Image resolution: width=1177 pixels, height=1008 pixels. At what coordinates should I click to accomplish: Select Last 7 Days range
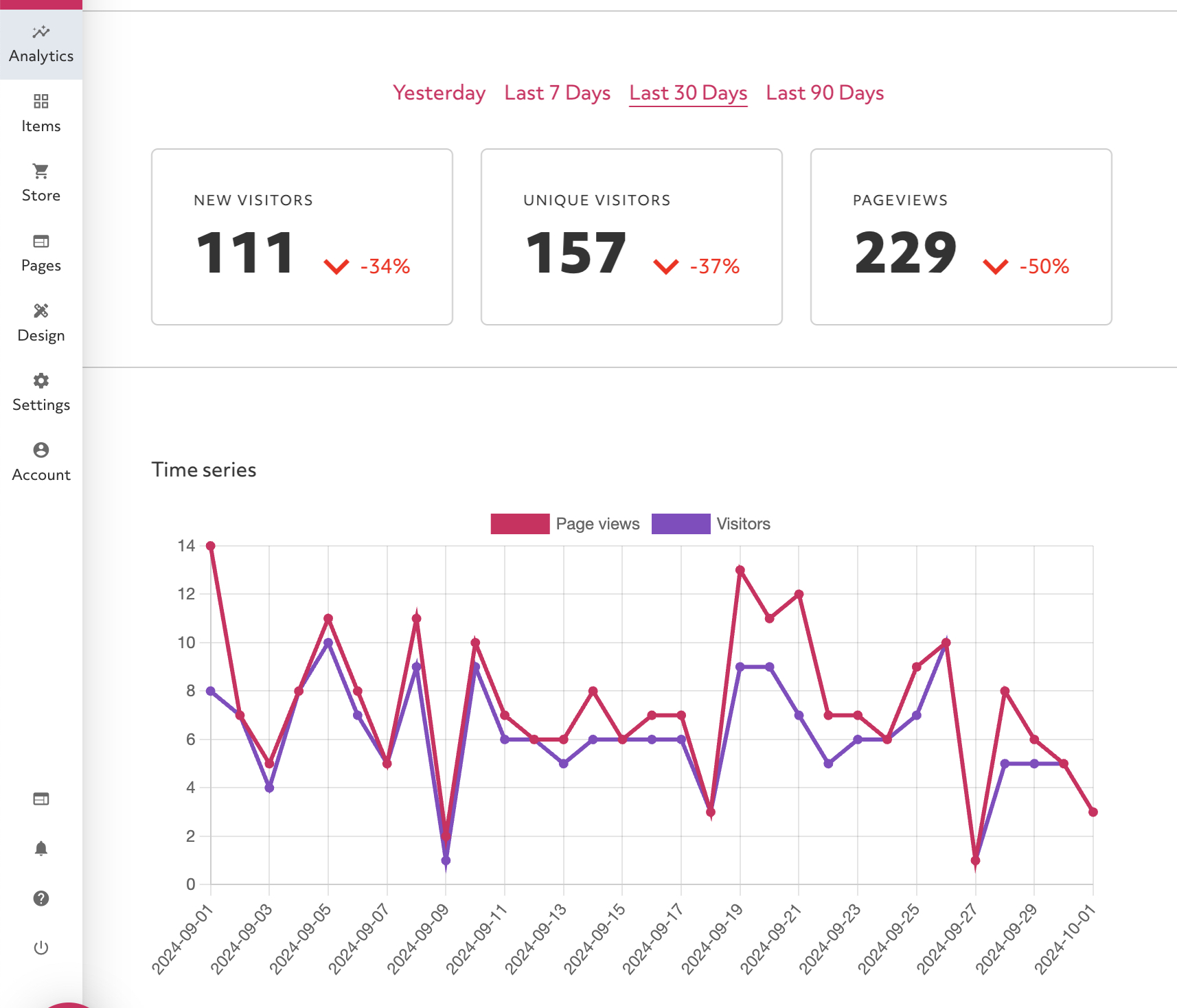pyautogui.click(x=557, y=93)
